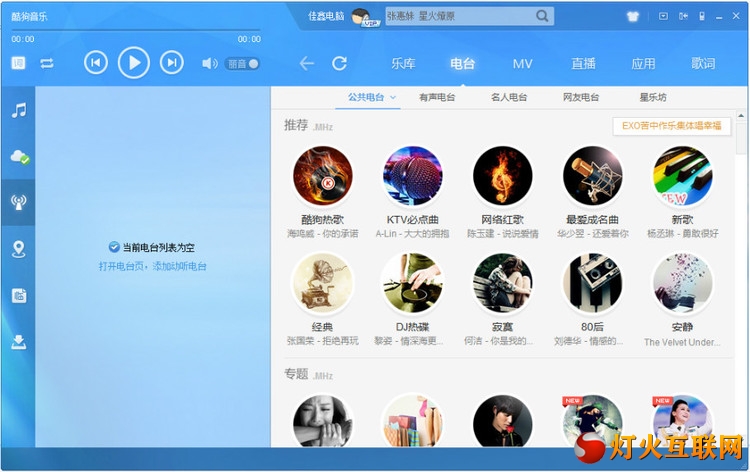Select the 名人电台 sub-tab

point(509,98)
